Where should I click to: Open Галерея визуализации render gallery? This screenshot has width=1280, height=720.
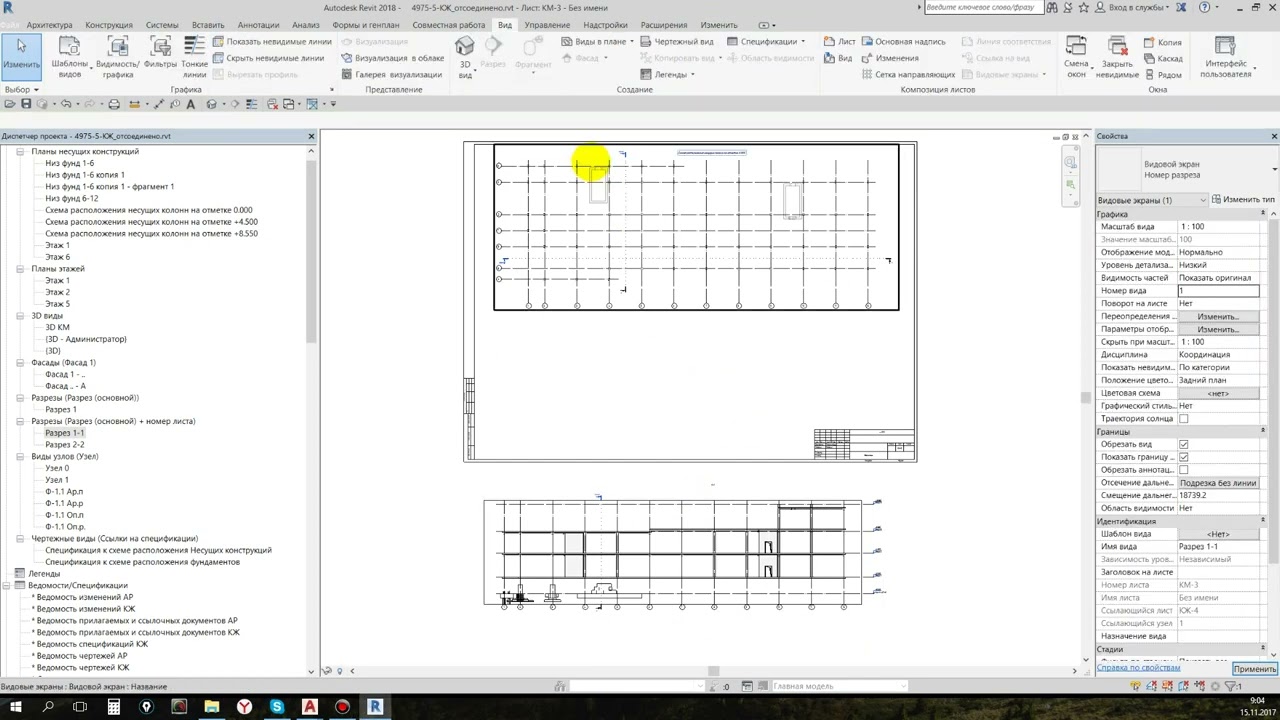[x=391, y=74]
